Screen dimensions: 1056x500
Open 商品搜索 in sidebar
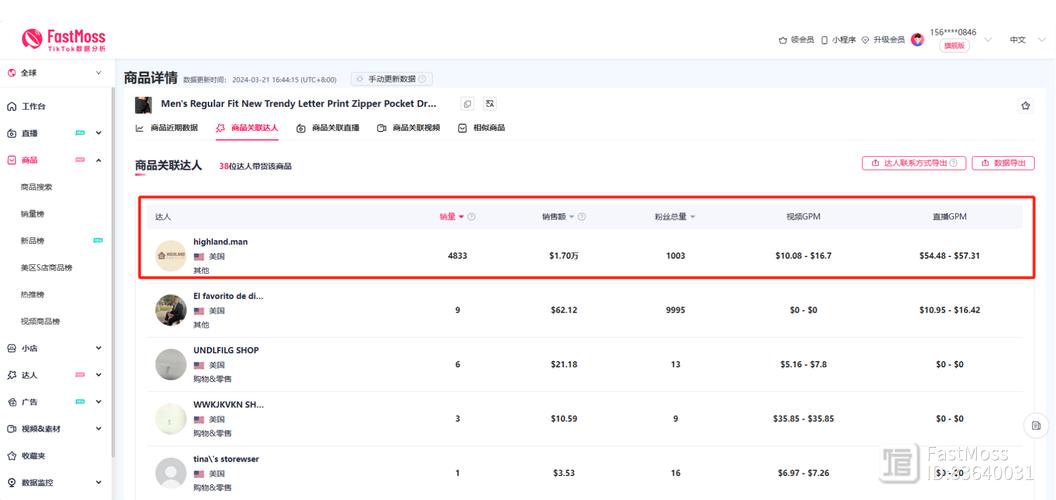pyautogui.click(x=36, y=187)
